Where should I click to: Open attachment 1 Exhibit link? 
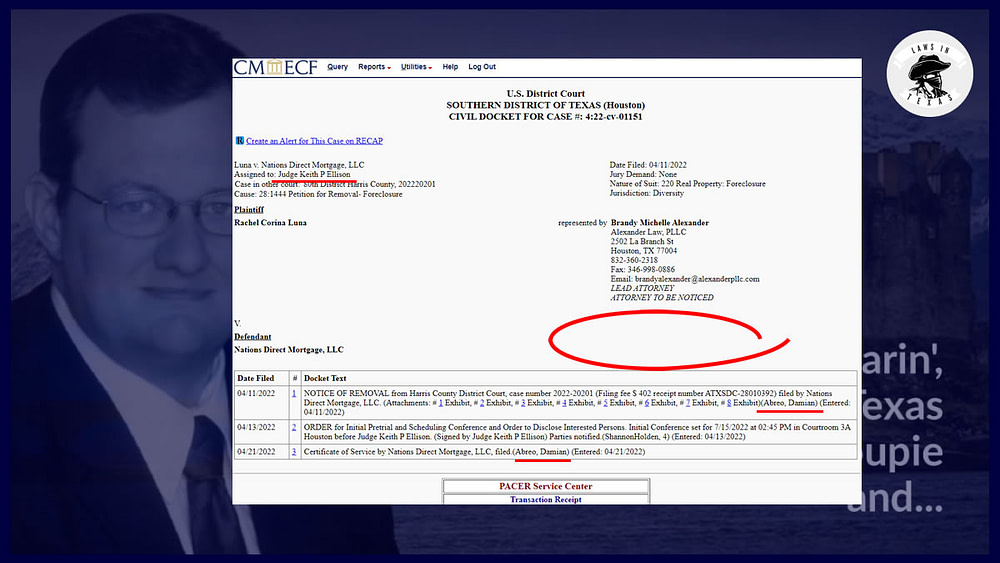click(x=441, y=403)
